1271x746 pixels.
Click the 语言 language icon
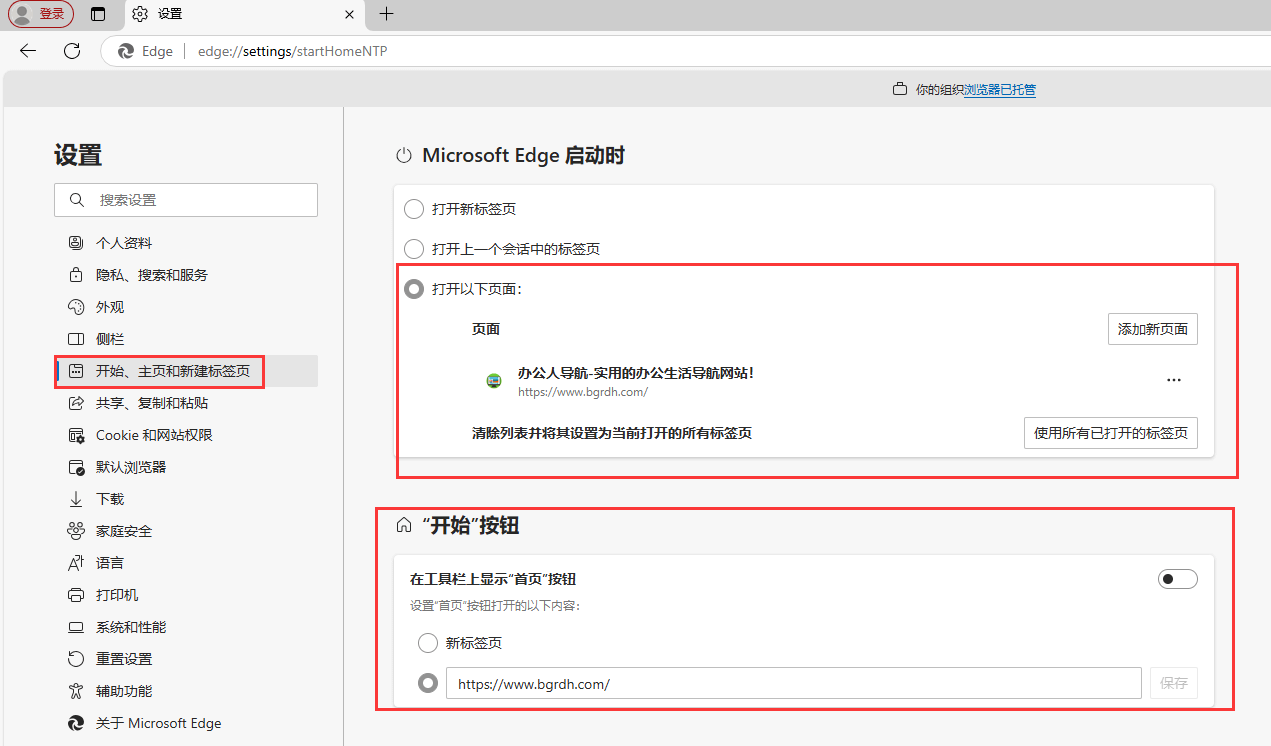[x=76, y=563]
